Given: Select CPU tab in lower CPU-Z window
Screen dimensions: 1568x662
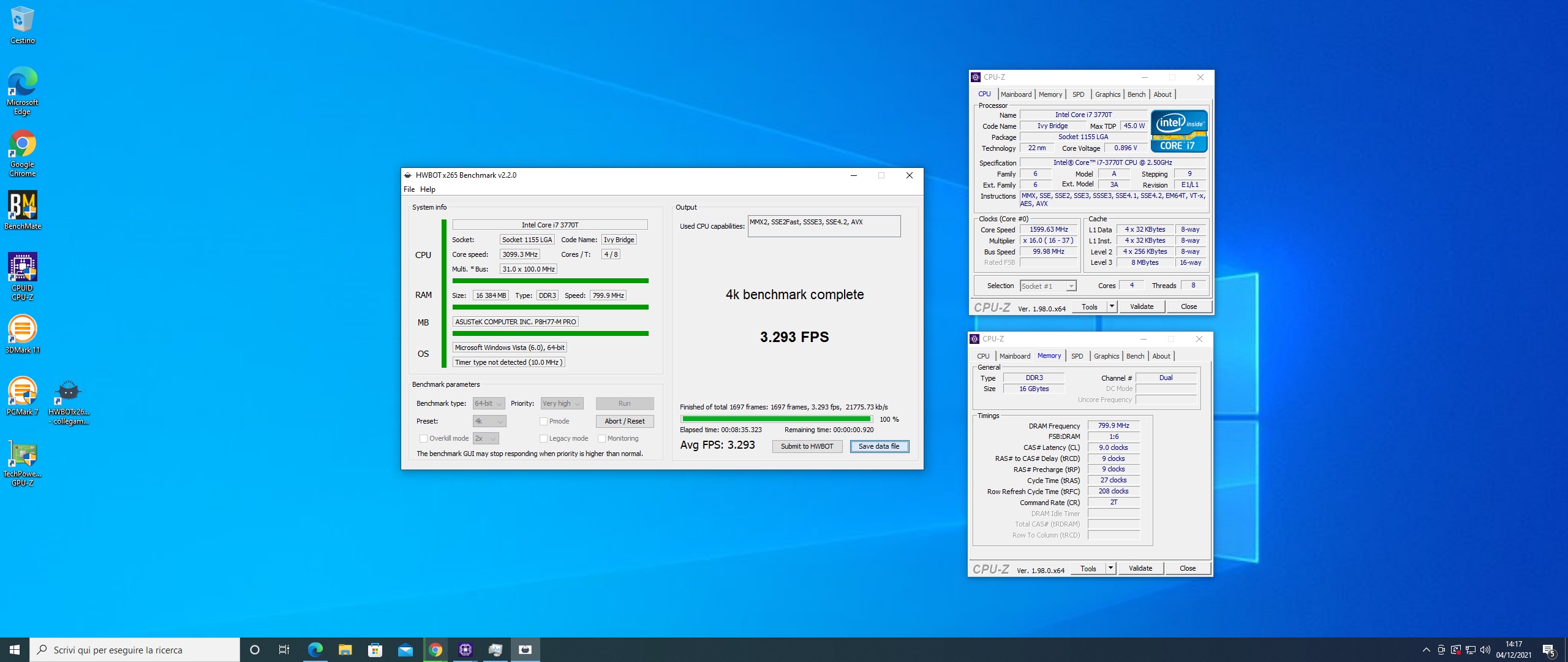Looking at the screenshot, I should pos(983,356).
